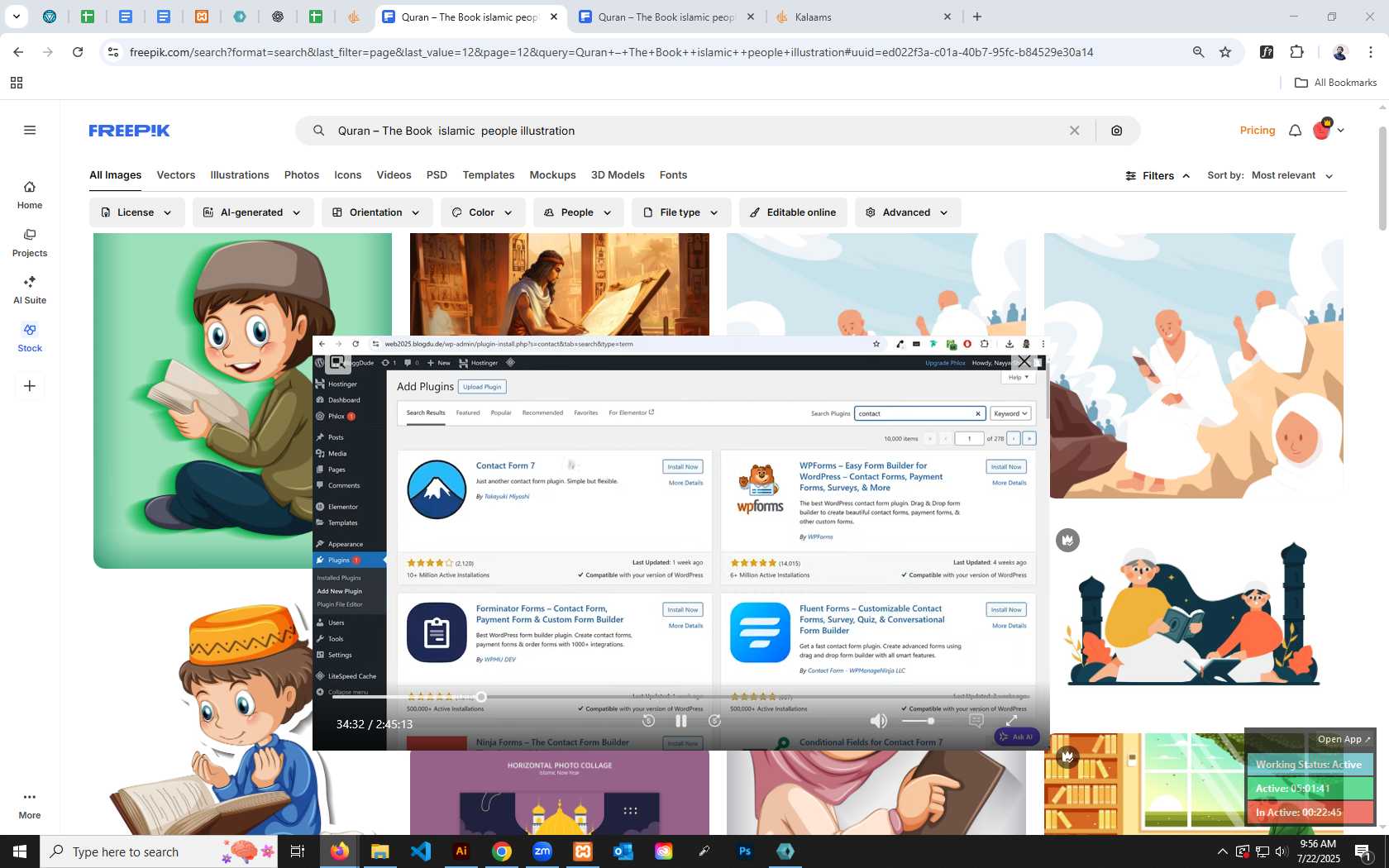
Task: Open the Chrome three-dot menu
Action: coord(1371,52)
